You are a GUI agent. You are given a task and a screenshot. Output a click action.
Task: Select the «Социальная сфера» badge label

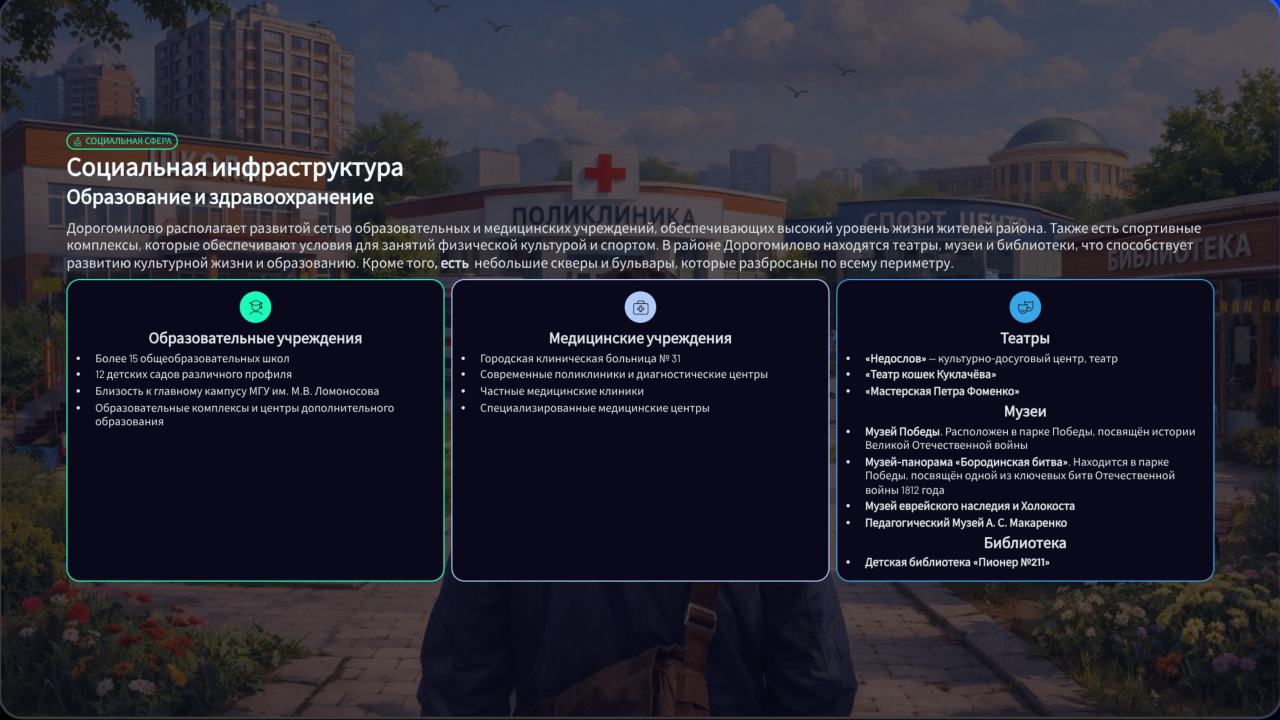point(122,141)
